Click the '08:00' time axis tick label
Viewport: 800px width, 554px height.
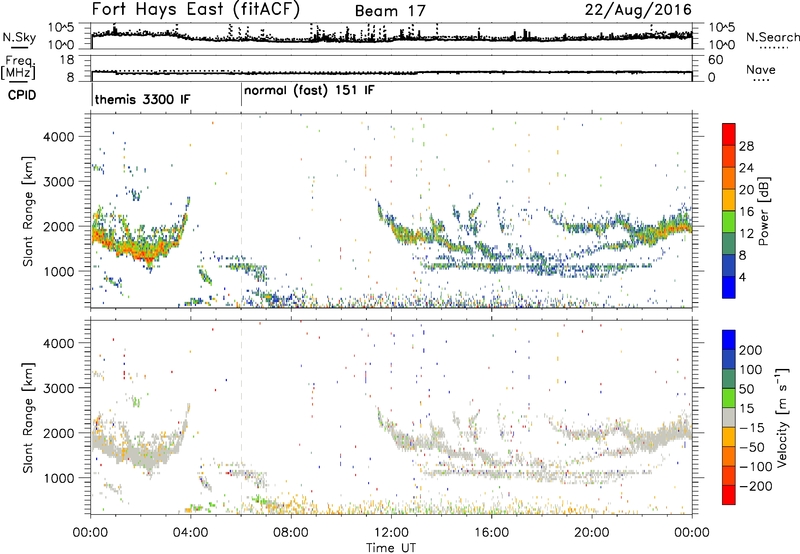click(x=291, y=533)
